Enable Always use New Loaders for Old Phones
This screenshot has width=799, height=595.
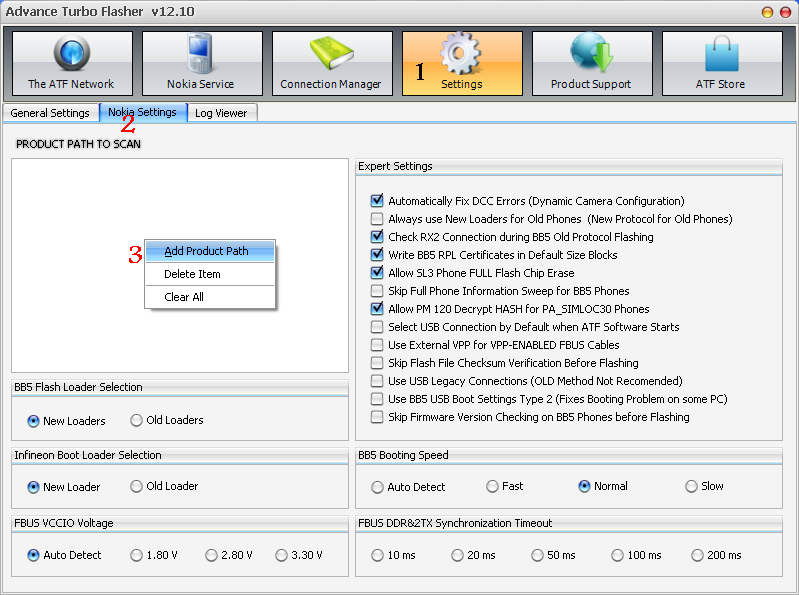click(377, 219)
